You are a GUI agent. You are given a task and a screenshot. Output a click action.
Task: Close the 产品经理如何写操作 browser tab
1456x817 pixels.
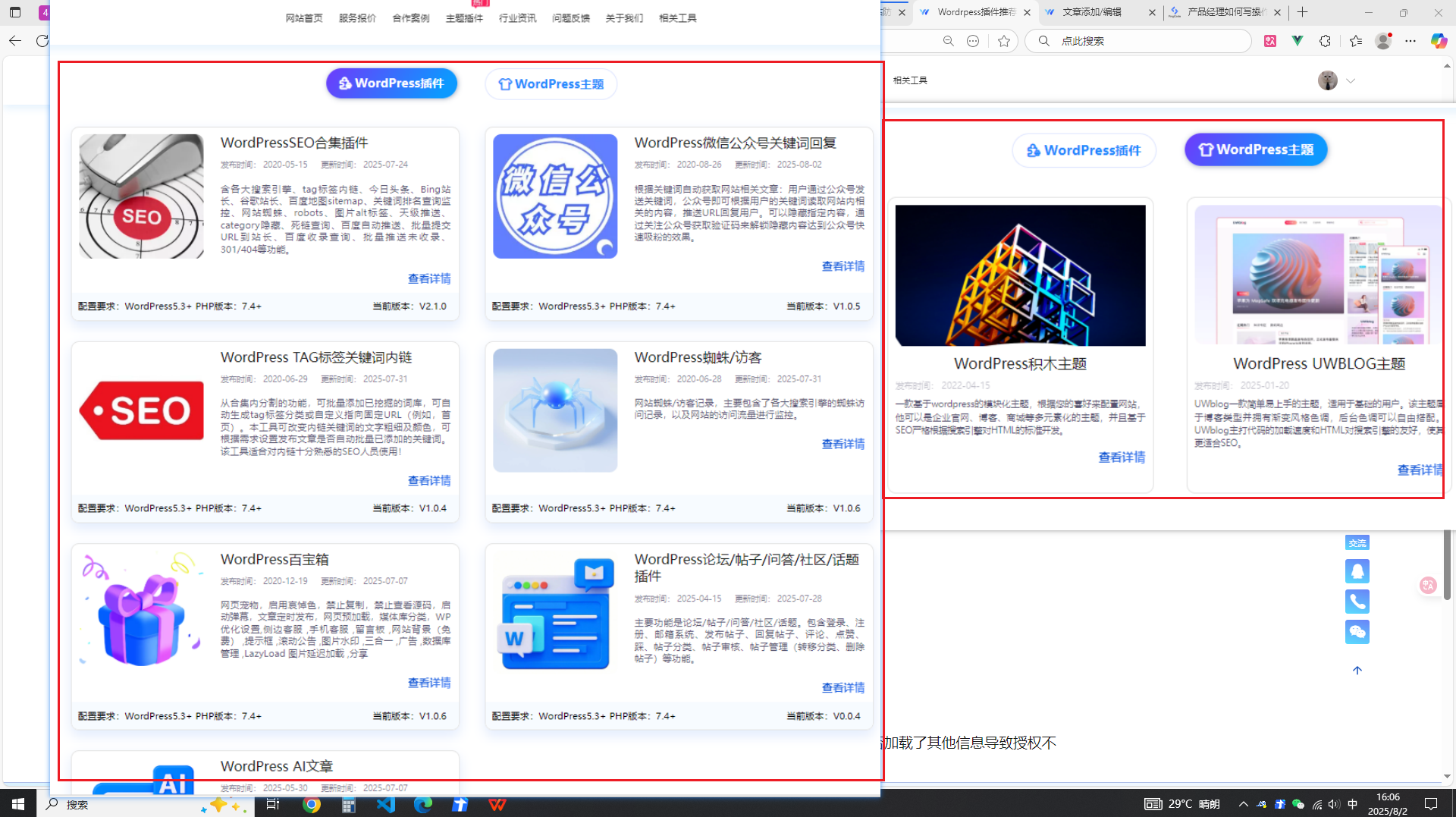pos(1278,12)
